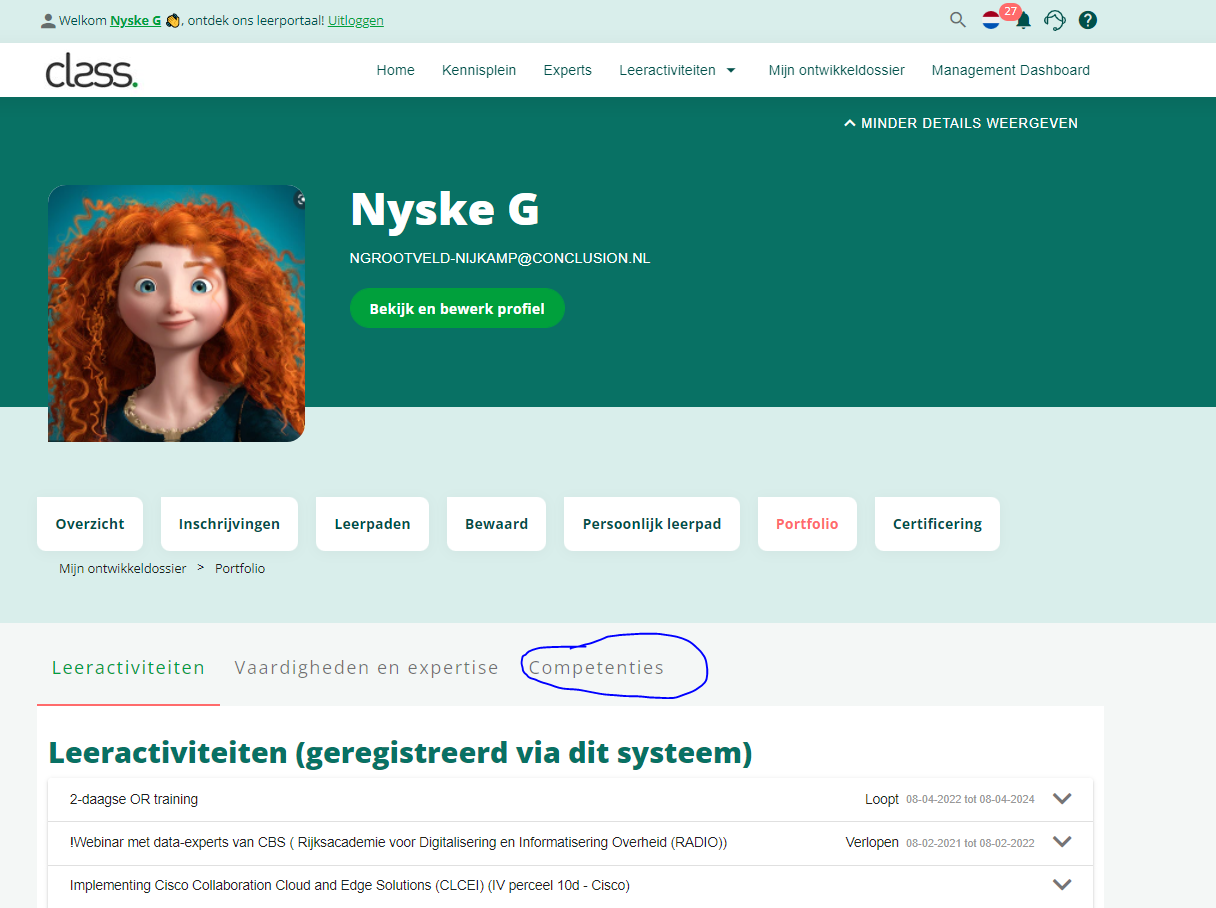Screen dimensions: 1216x908
Task: Click the headset support icon
Action: (x=1054, y=20)
